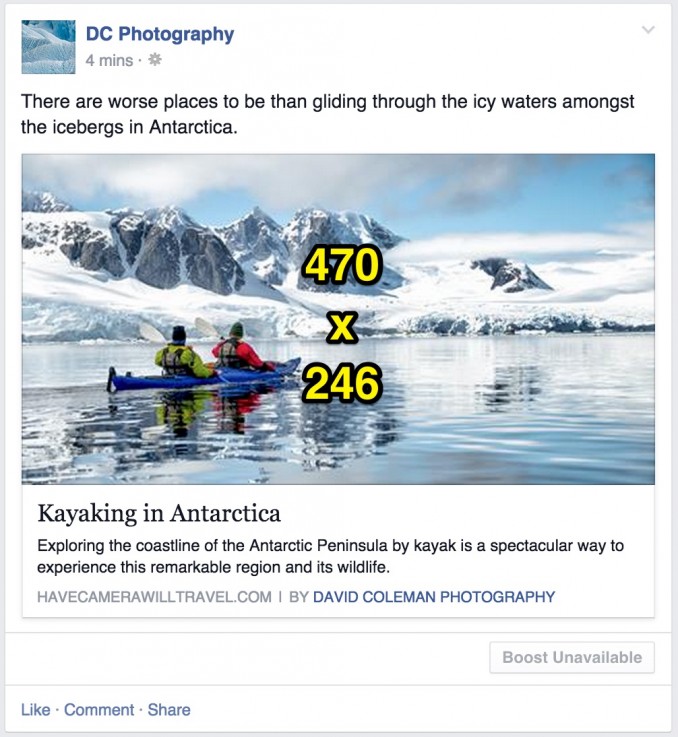Image resolution: width=678 pixels, height=737 pixels.
Task: Visit the HAVECAMERAWILLTRAVEL.COM source link
Action: pyautogui.click(x=154, y=597)
